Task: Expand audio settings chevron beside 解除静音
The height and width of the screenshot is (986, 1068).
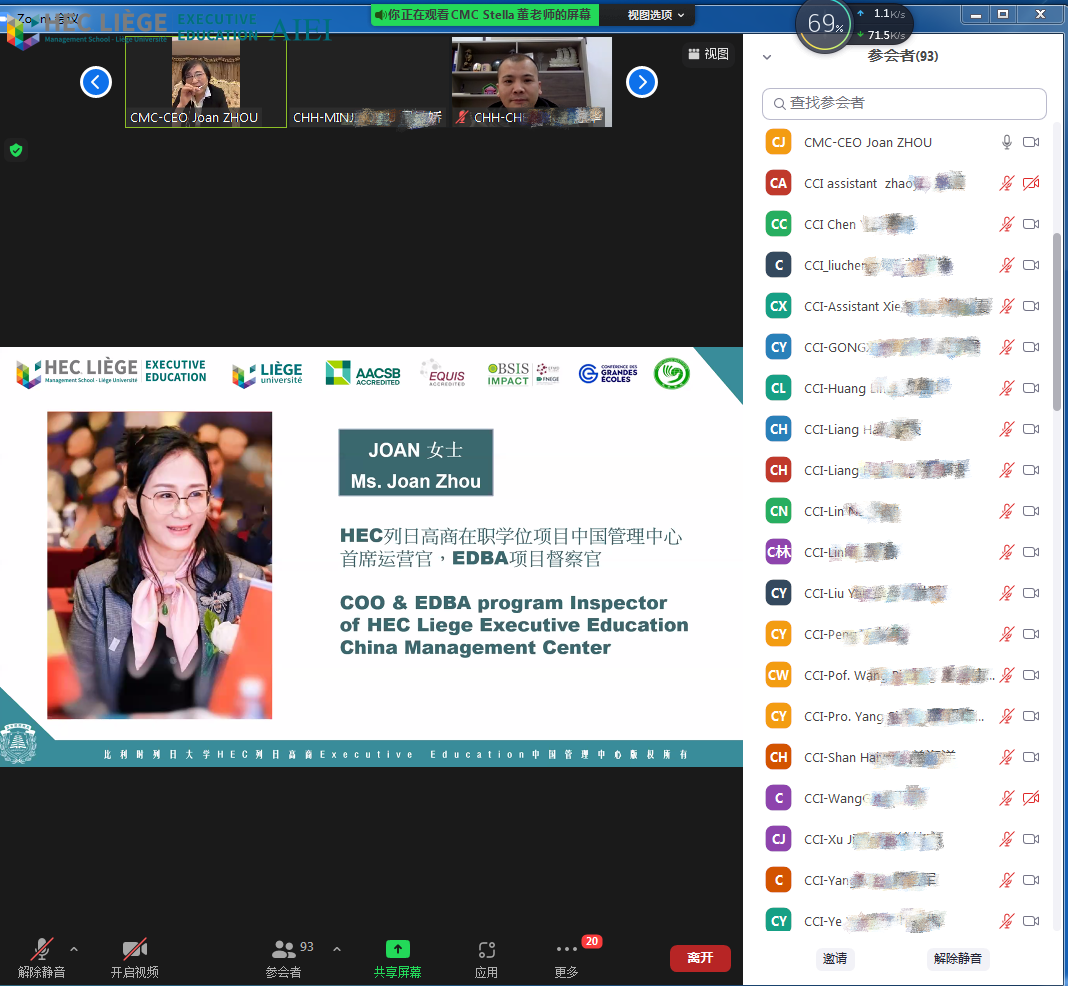Action: point(73,946)
